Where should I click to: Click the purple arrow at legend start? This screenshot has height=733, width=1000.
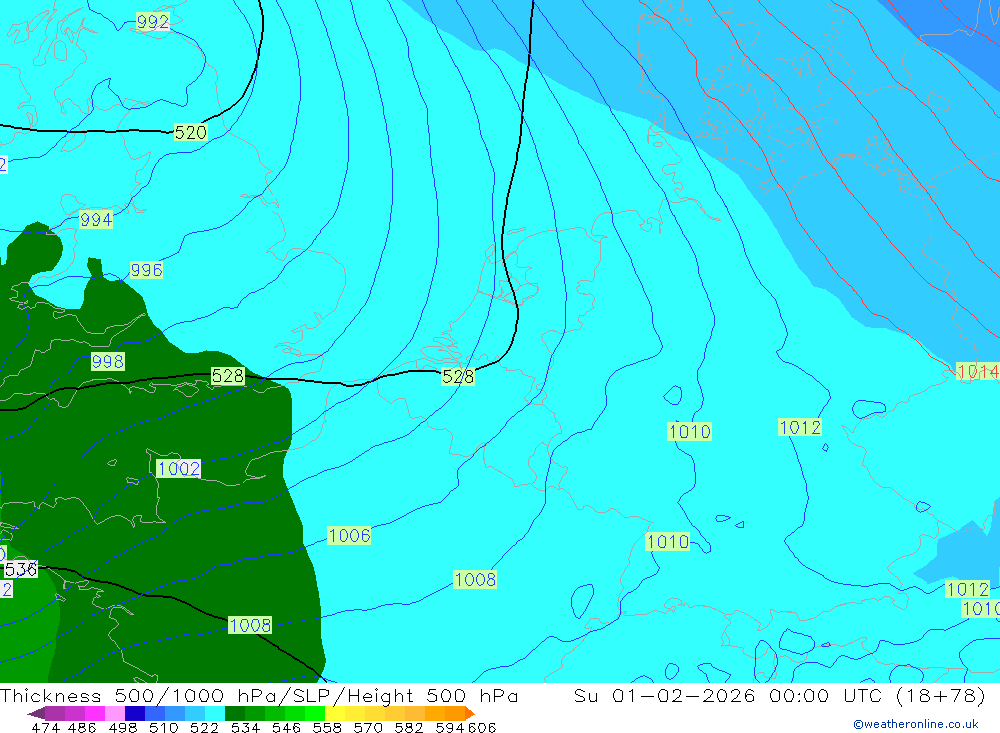[36, 713]
